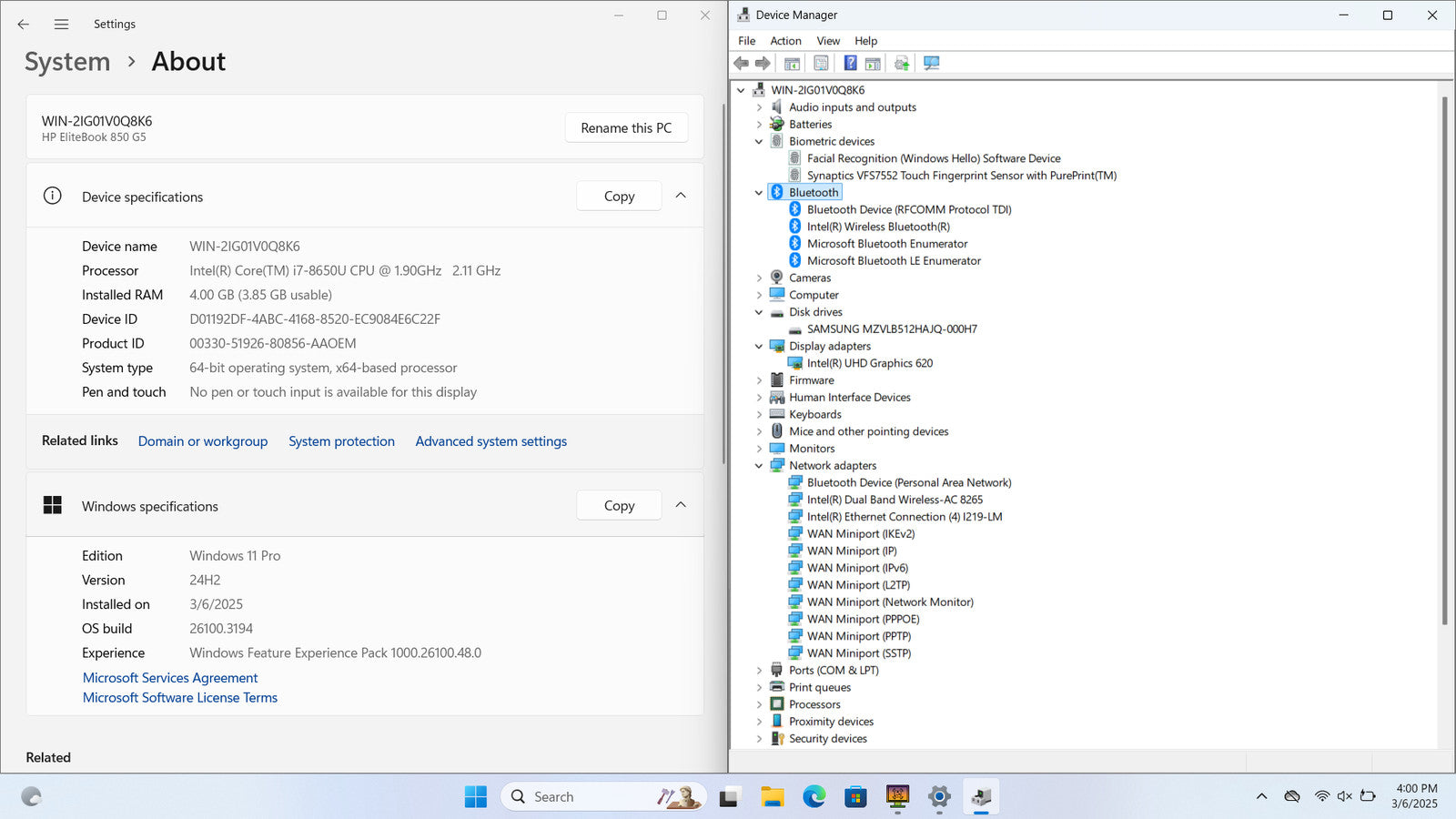Image resolution: width=1456 pixels, height=819 pixels.
Task: Expand the Cameras device category
Action: tap(759, 278)
